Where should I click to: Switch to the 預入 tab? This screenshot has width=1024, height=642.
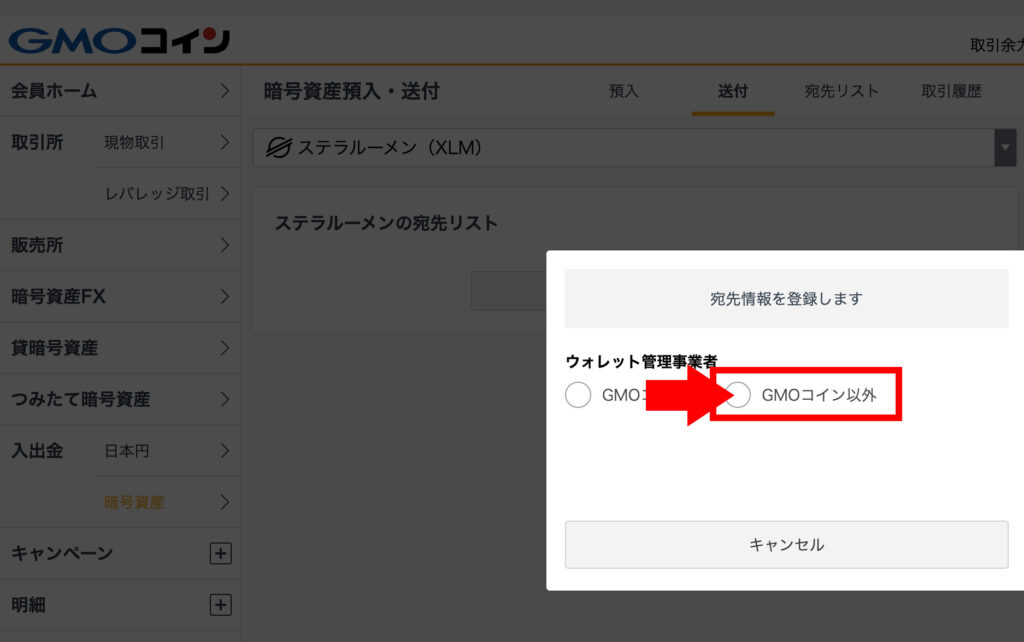623,91
